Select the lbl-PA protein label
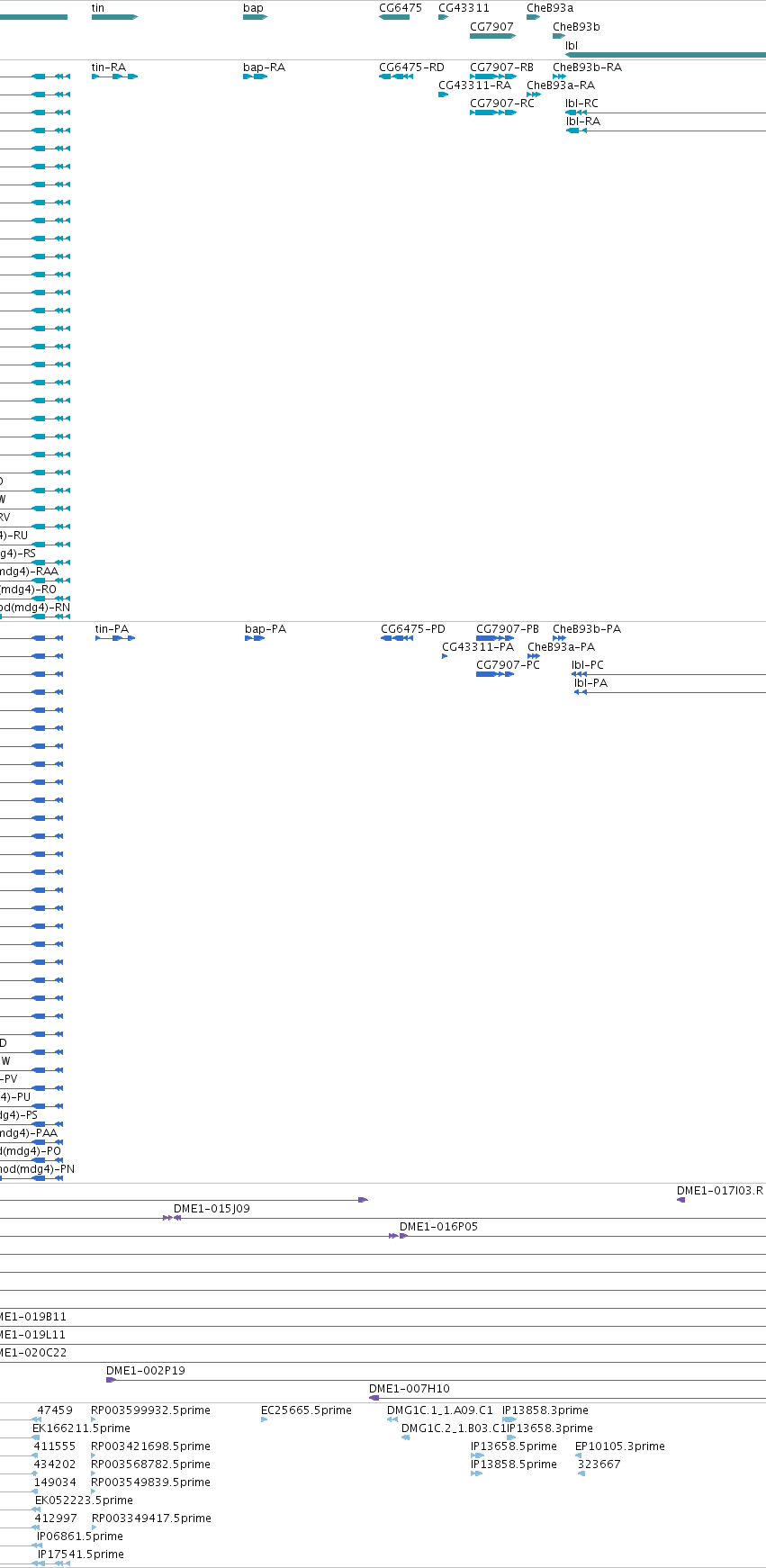The width and height of the screenshot is (766, 1568). (590, 683)
